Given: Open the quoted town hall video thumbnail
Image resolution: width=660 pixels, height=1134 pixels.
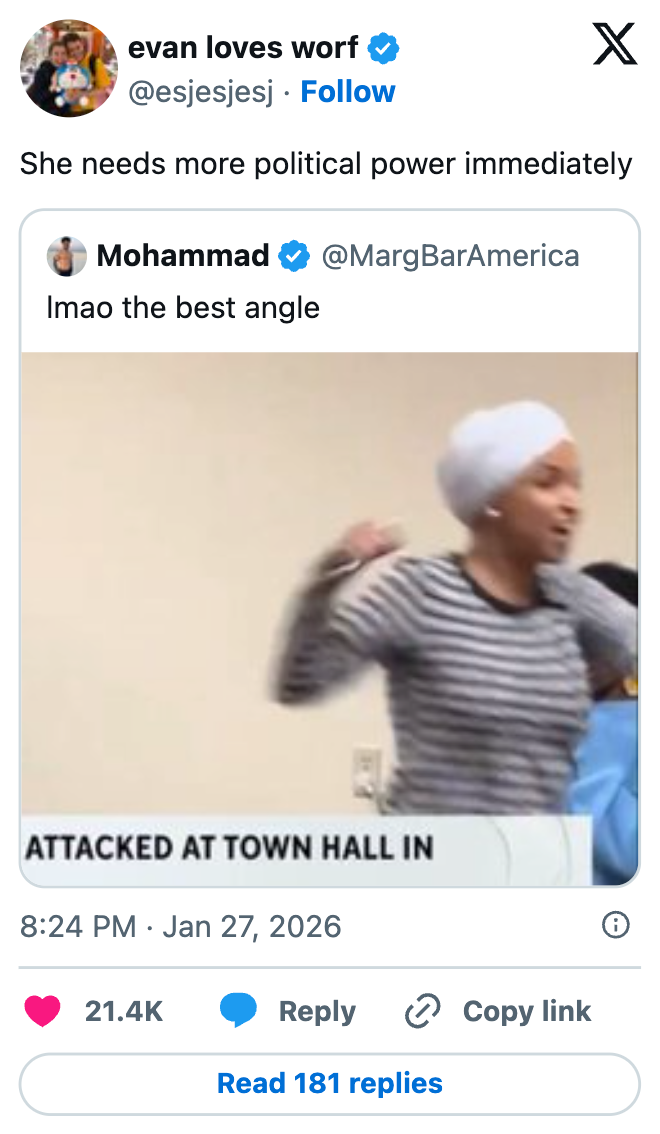Looking at the screenshot, I should (330, 619).
